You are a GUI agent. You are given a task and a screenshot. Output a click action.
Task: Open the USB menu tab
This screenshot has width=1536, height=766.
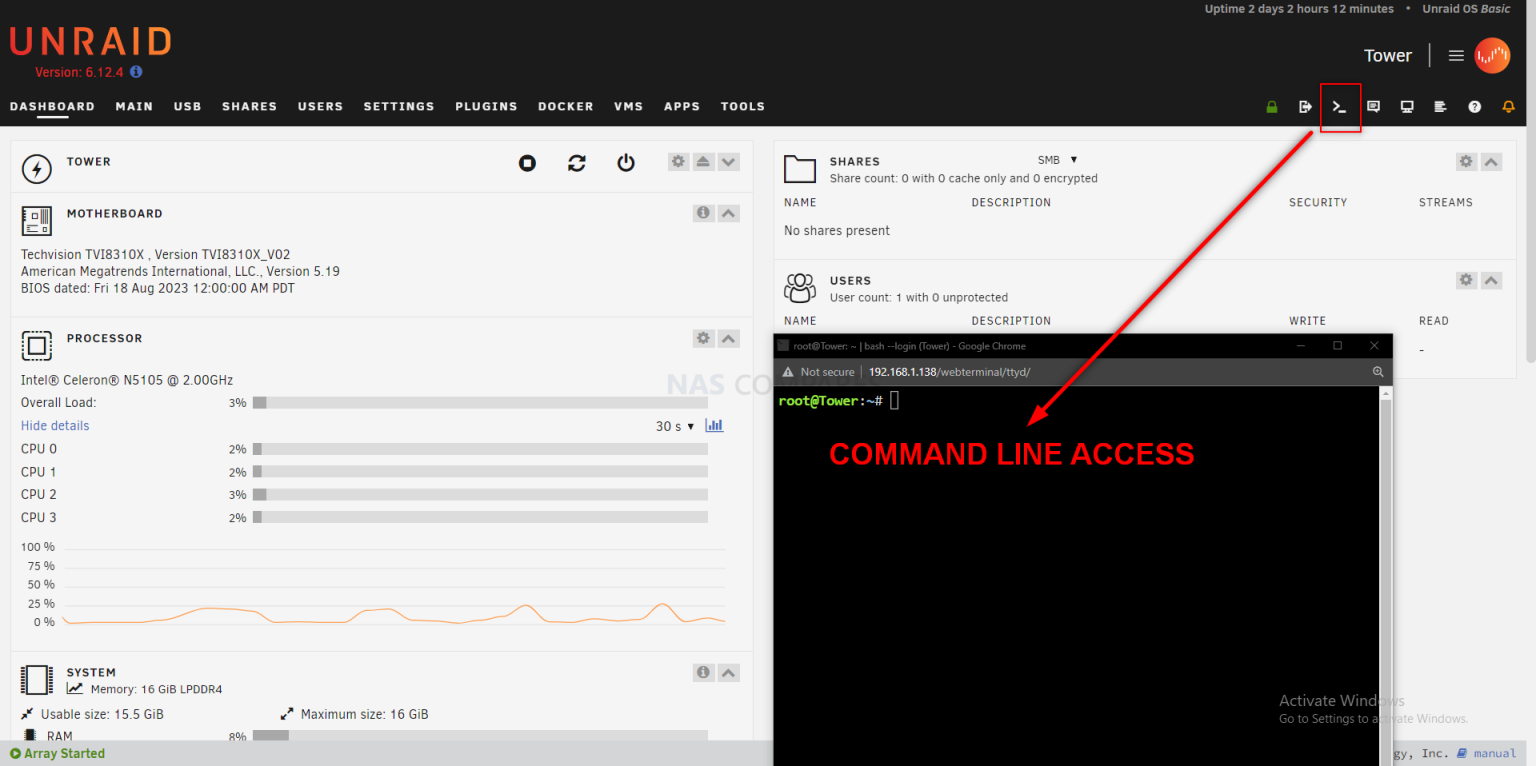coord(187,106)
